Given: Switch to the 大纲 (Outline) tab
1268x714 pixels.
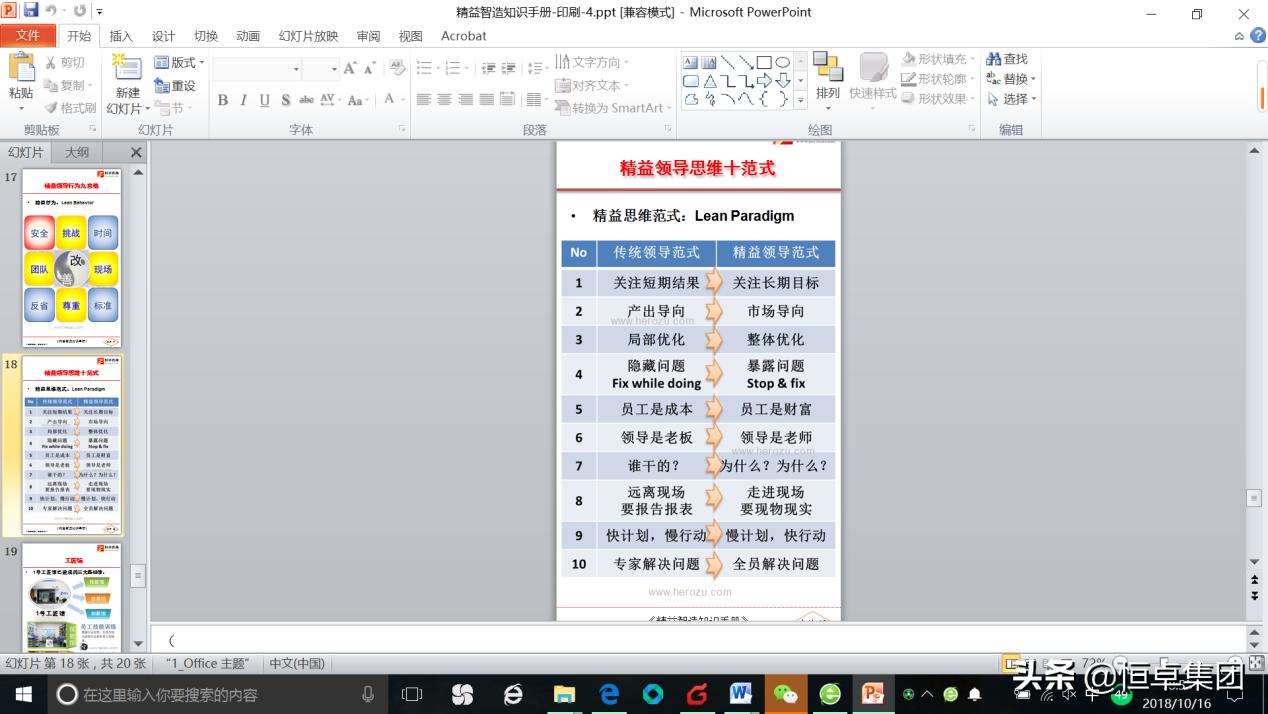Looking at the screenshot, I should (78, 152).
